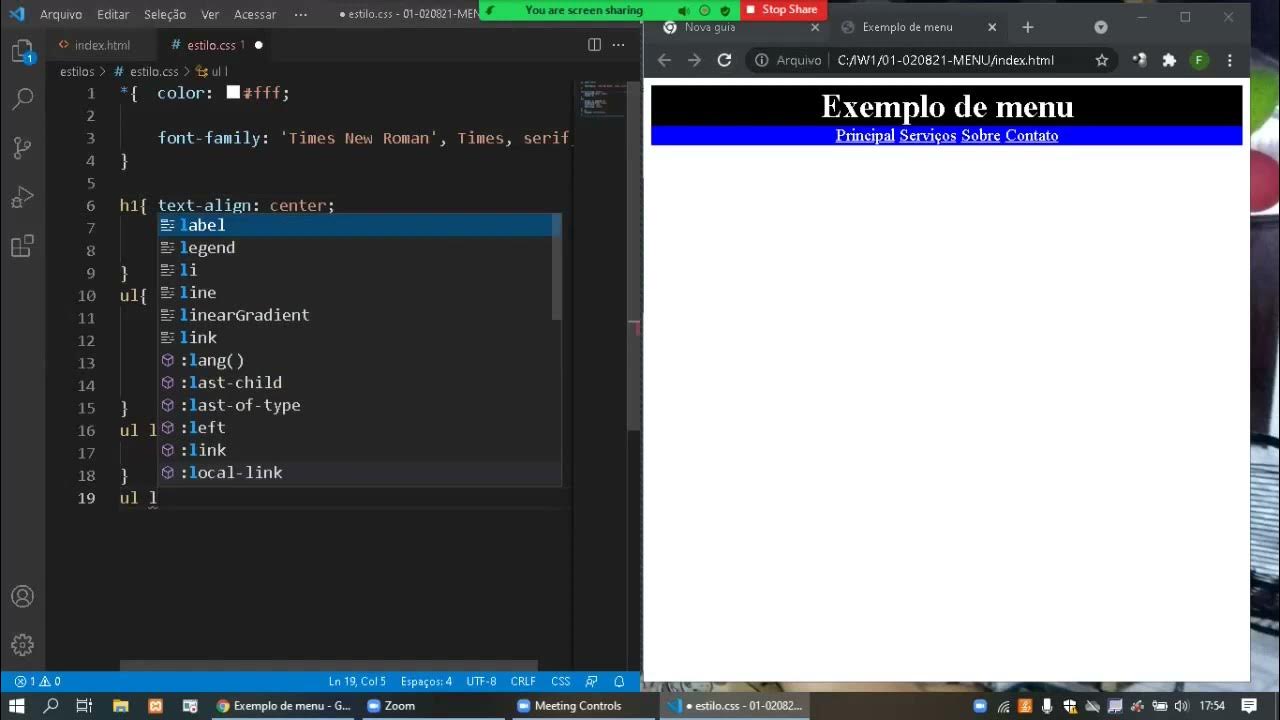
Task: Open Chrome extensions puzzle icon
Action: point(1169,60)
